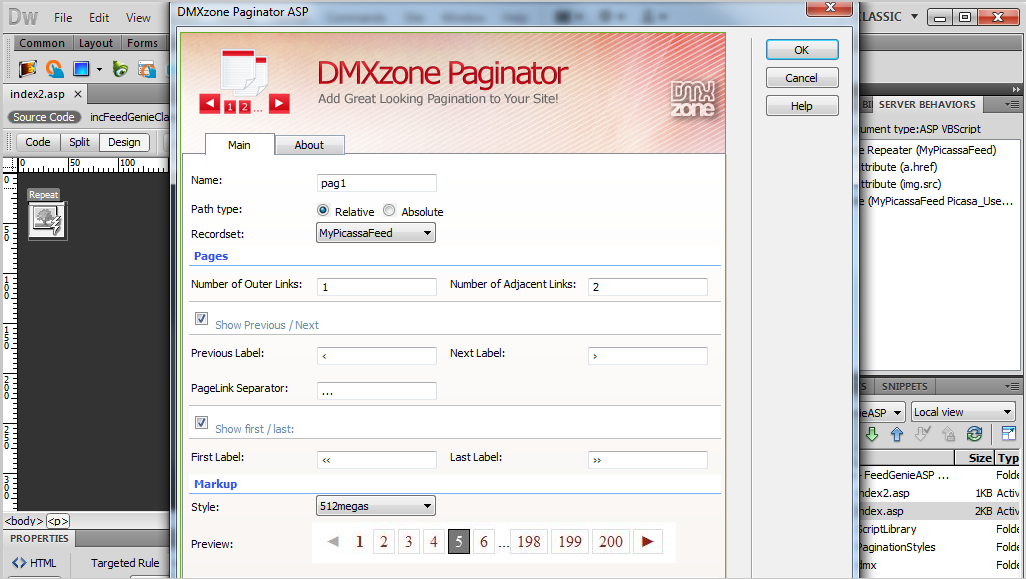This screenshot has height=579, width=1026.
Task: Select the Forms insert tab
Action: click(x=143, y=43)
